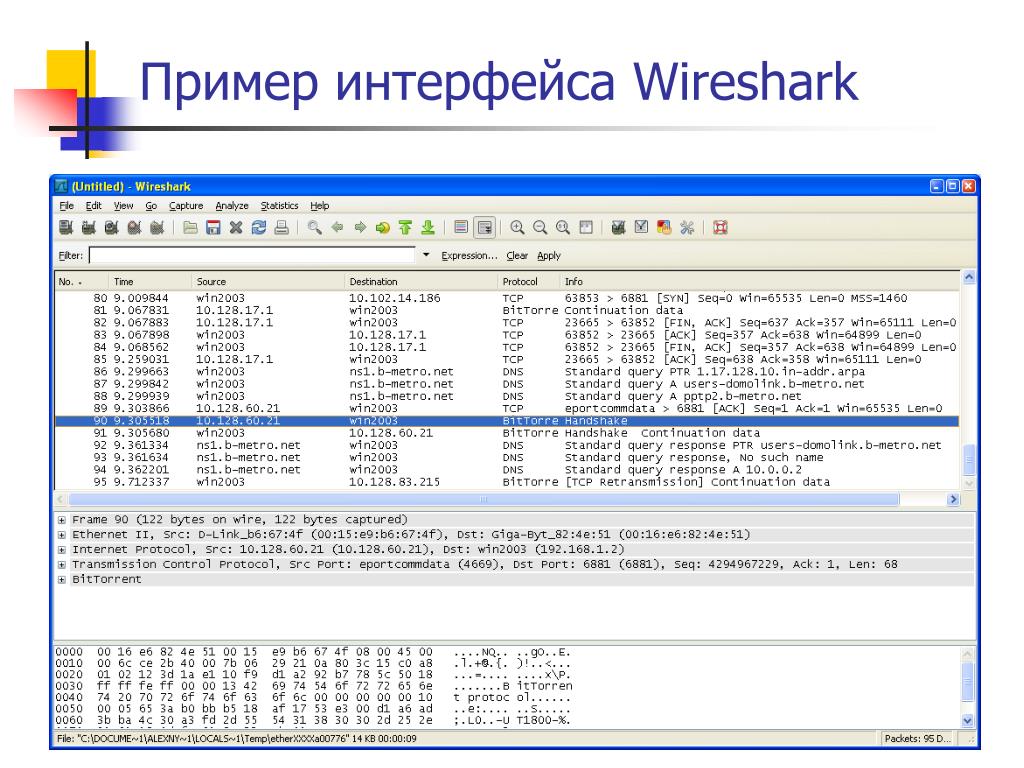
Task: Open the Edit menu
Action: [93, 206]
